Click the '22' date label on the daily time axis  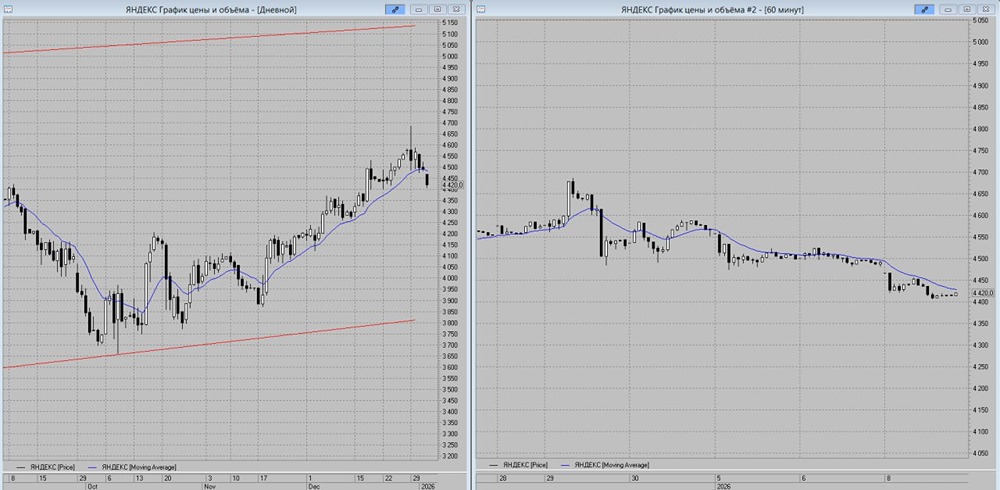(388, 478)
